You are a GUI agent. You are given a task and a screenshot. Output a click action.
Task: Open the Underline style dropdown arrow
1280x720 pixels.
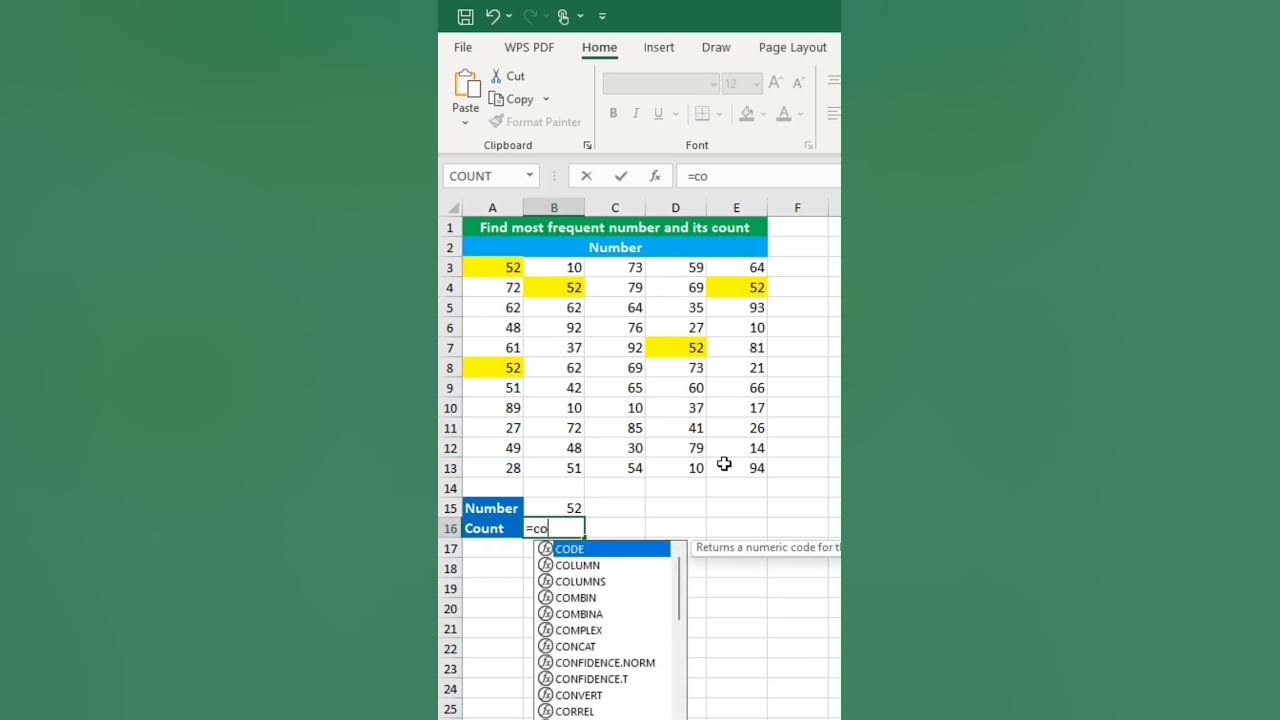(x=674, y=113)
